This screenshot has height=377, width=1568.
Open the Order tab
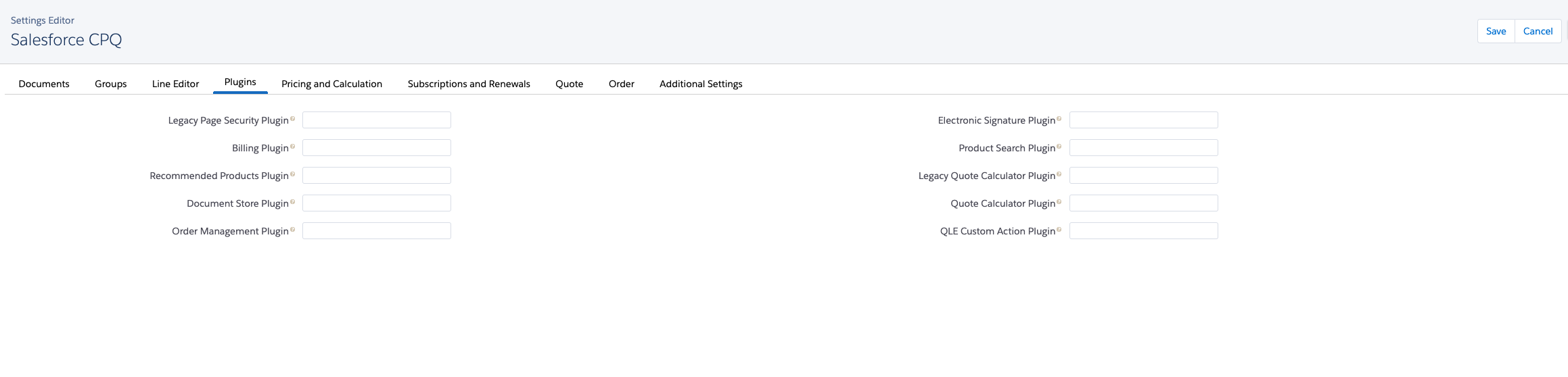(x=622, y=84)
